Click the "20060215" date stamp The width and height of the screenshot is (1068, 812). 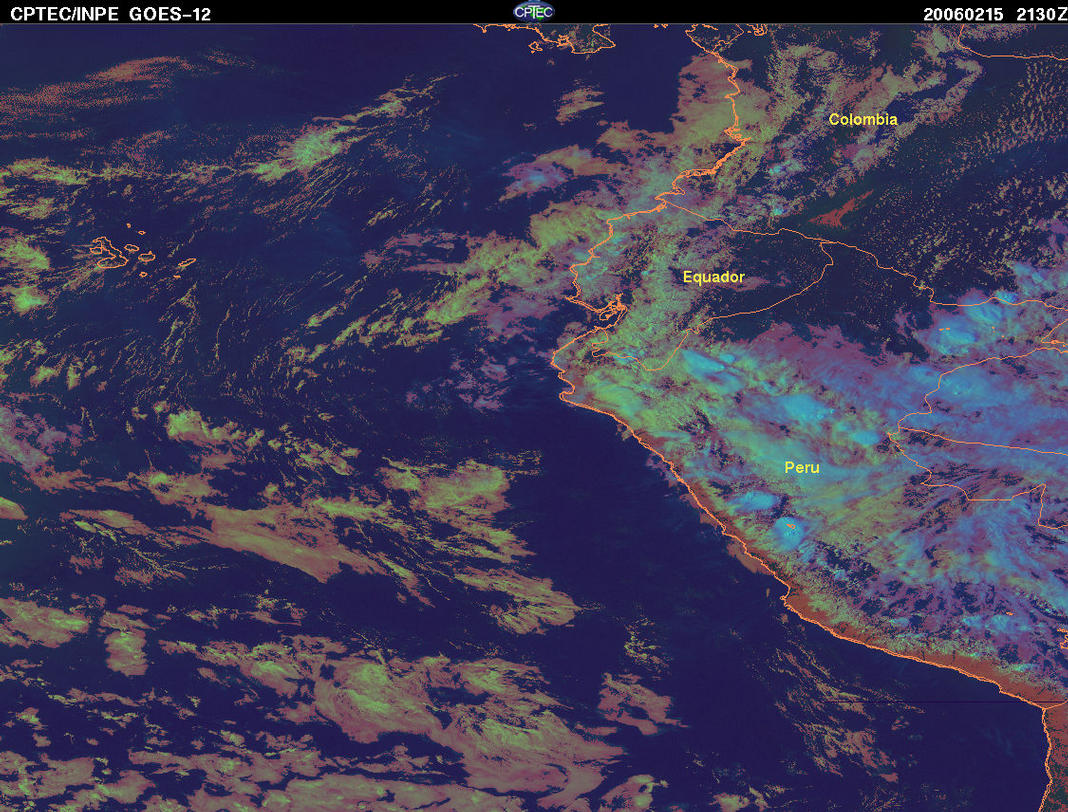coord(963,14)
